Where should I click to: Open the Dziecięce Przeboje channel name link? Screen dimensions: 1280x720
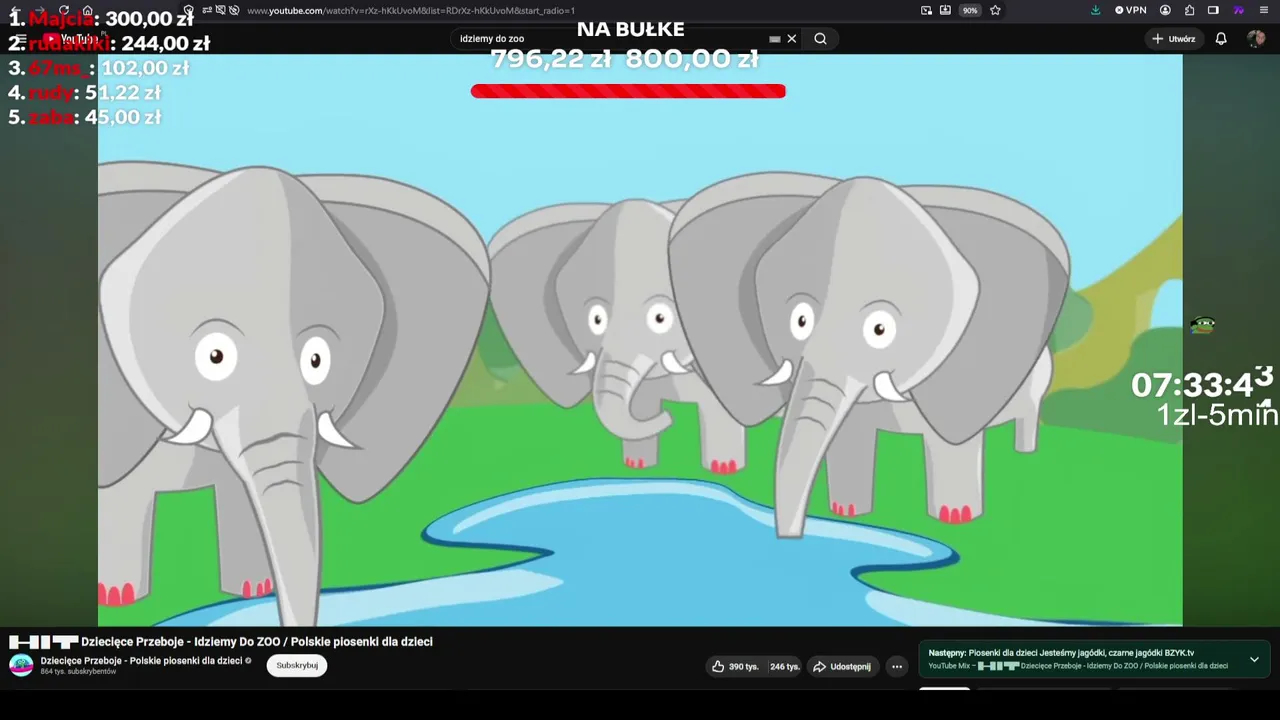tap(141, 660)
